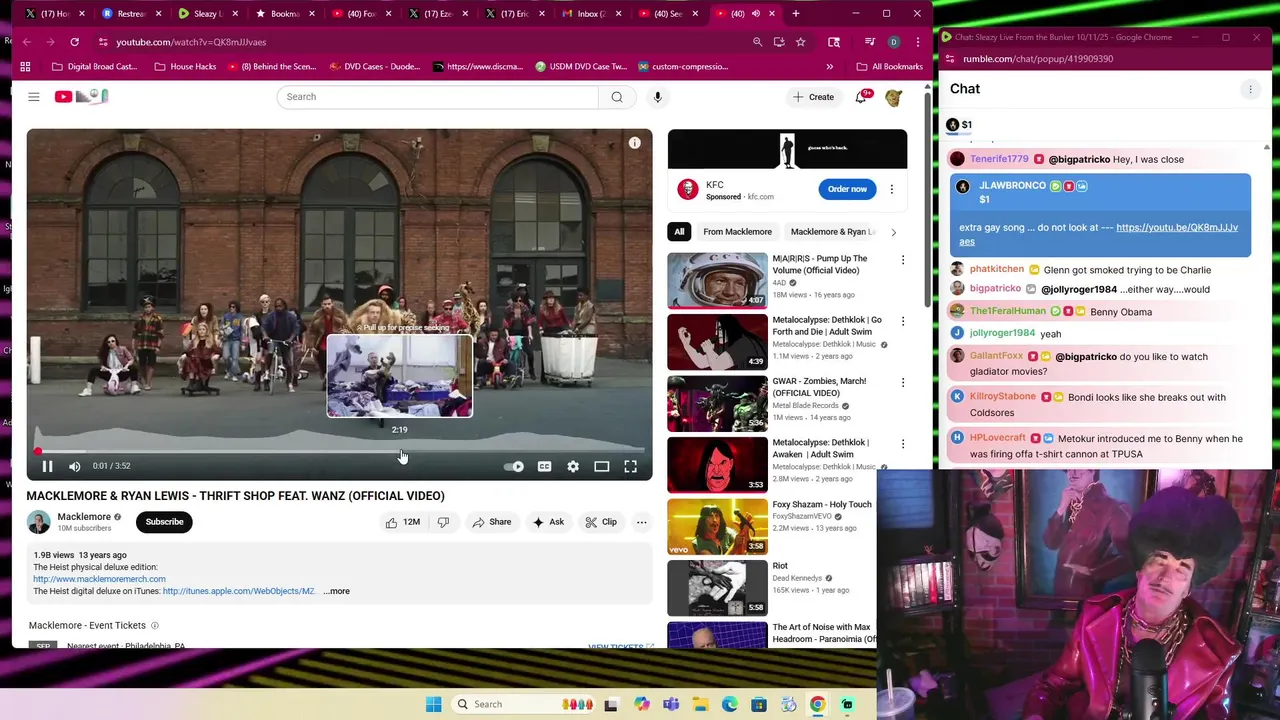This screenshot has width=1280, height=720.
Task: Toggle the autoplay switch in player
Action: tap(514, 466)
